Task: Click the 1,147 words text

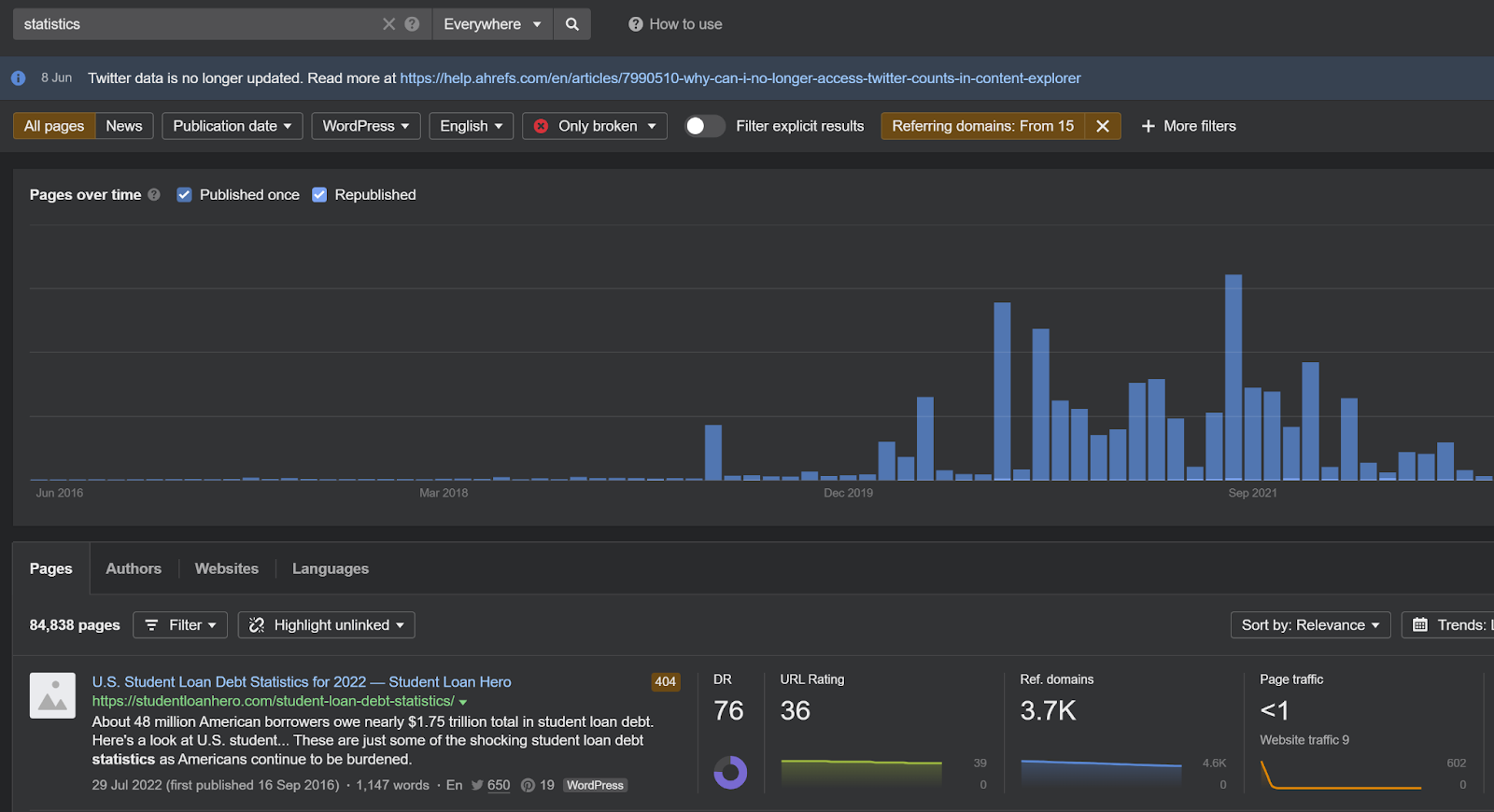Action: point(392,786)
